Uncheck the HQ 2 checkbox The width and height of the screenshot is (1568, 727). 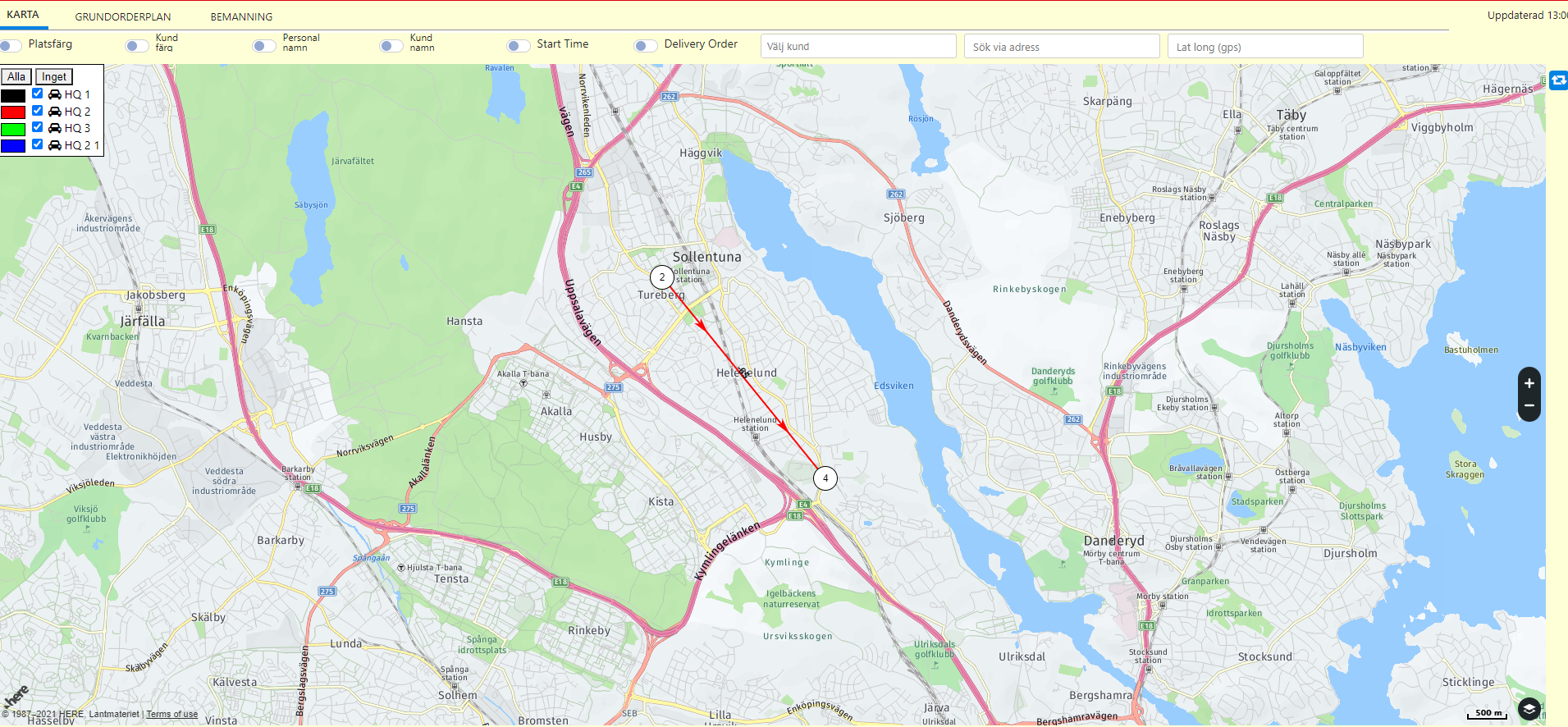tap(38, 111)
